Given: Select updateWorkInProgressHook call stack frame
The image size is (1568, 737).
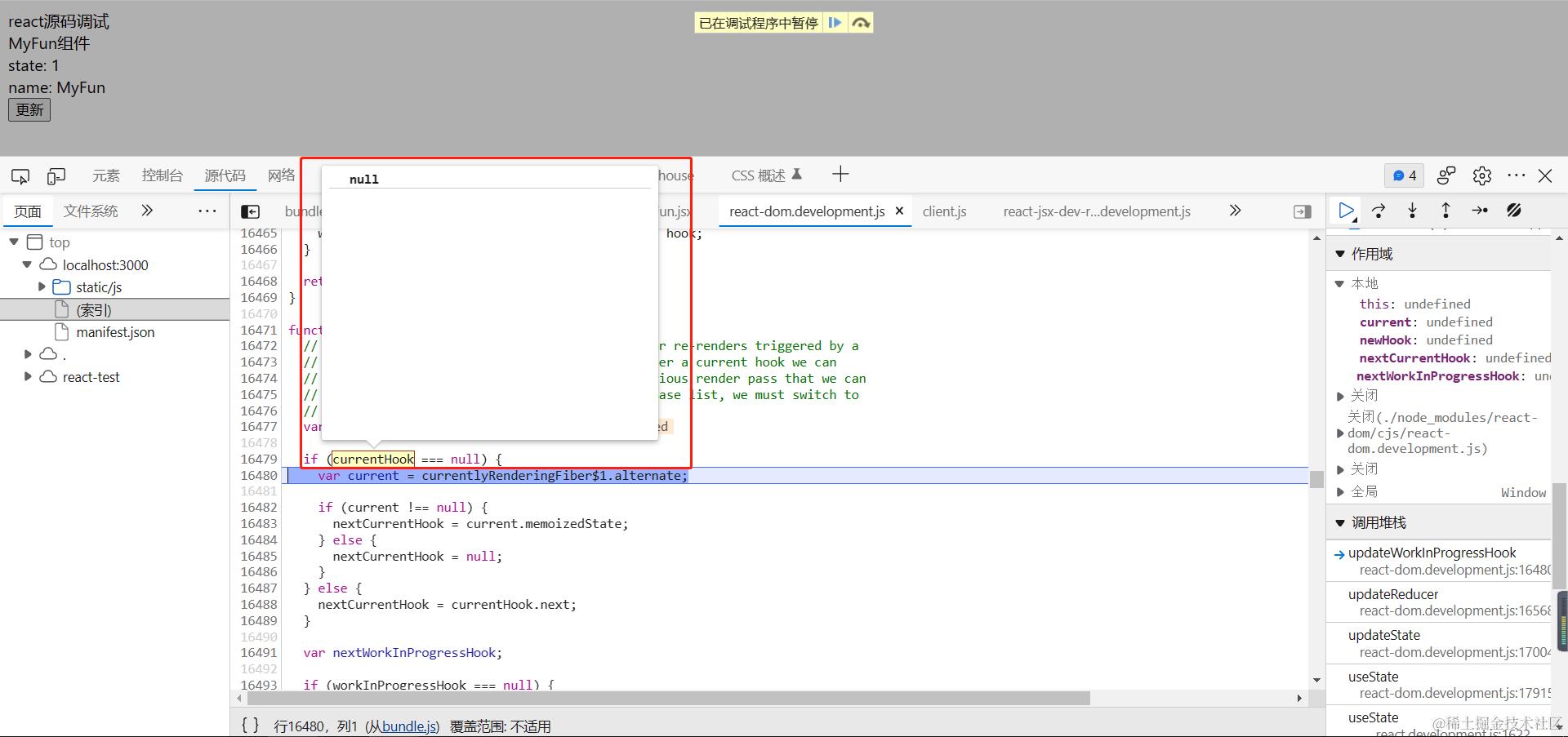Looking at the screenshot, I should (1439, 561).
